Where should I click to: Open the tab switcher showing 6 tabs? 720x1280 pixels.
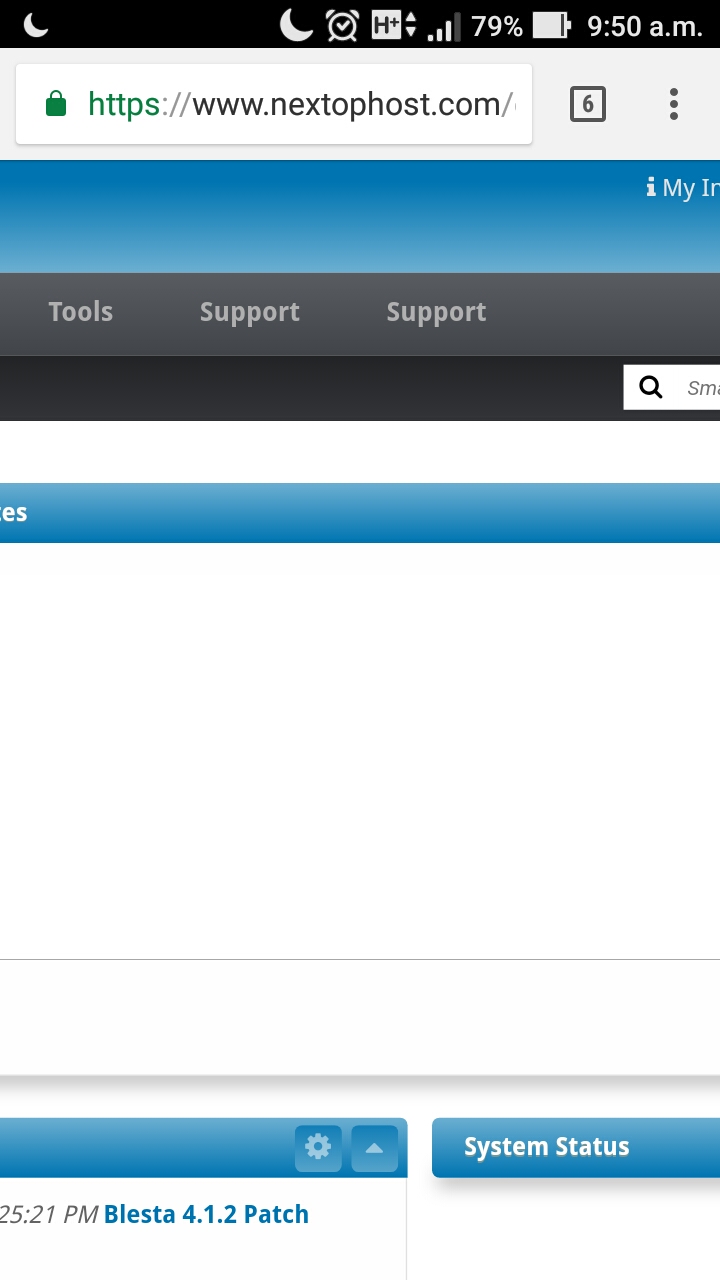tap(588, 104)
